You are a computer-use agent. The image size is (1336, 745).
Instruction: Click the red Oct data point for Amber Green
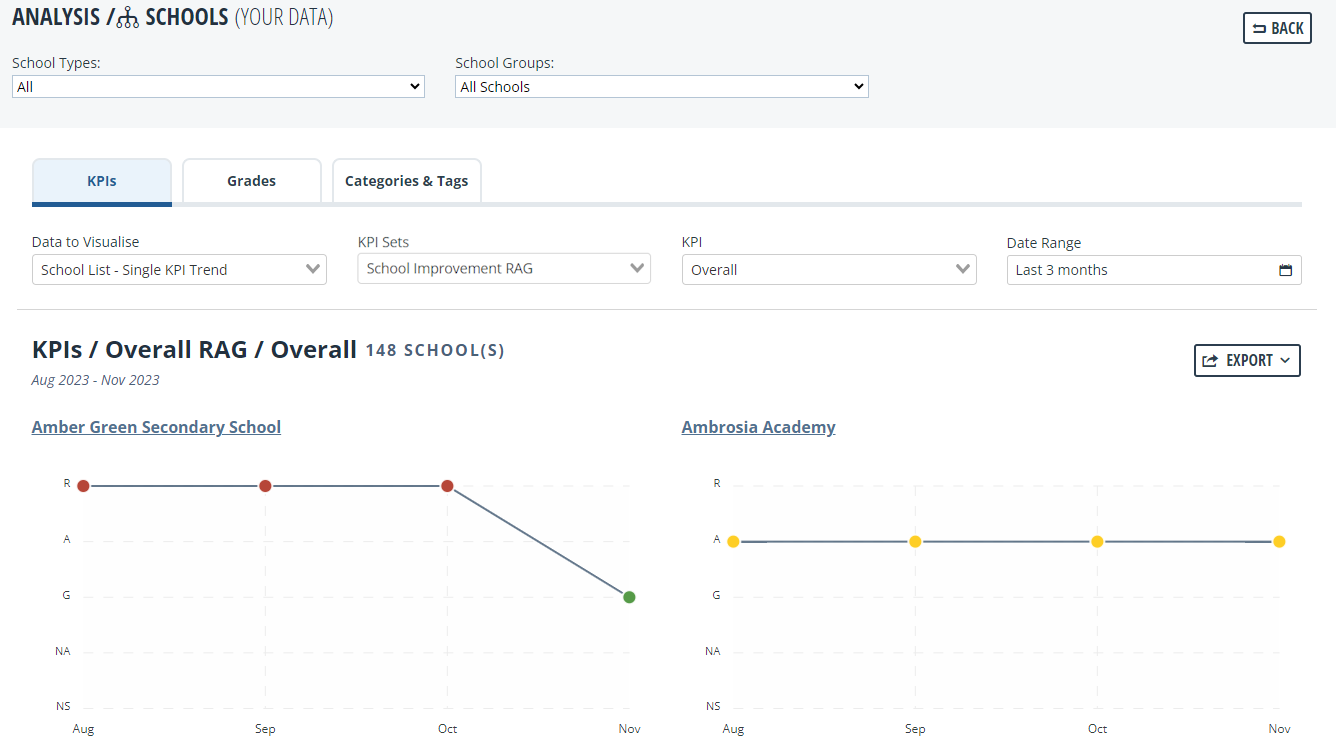click(x=447, y=486)
